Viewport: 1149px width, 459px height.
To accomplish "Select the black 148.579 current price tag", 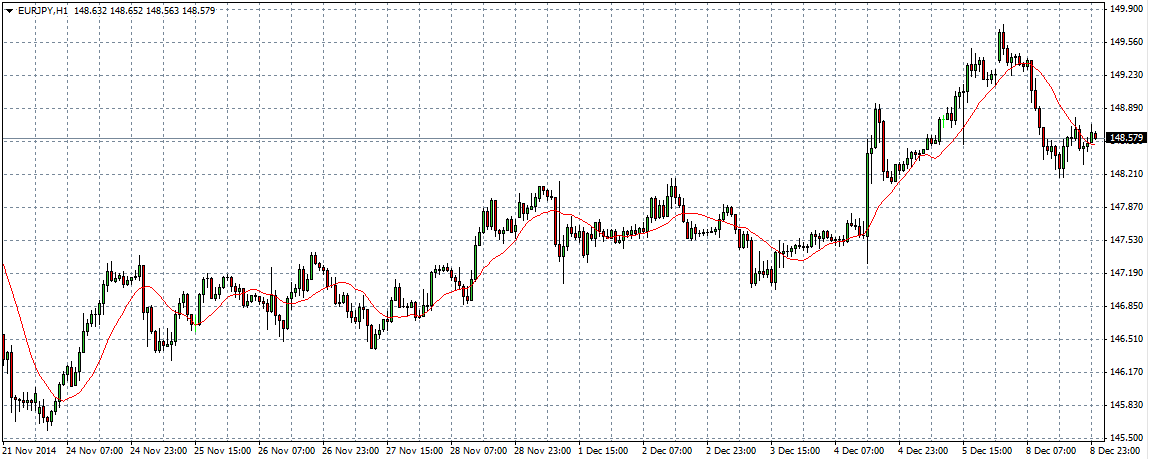I will (1126, 138).
